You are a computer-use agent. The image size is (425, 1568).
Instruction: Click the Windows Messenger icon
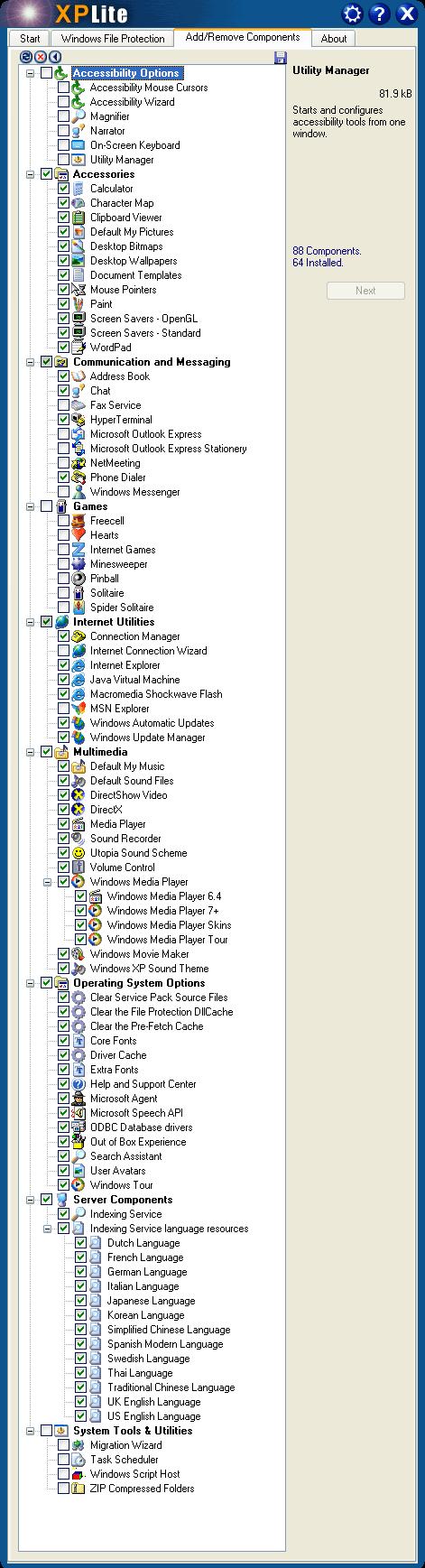tap(79, 492)
